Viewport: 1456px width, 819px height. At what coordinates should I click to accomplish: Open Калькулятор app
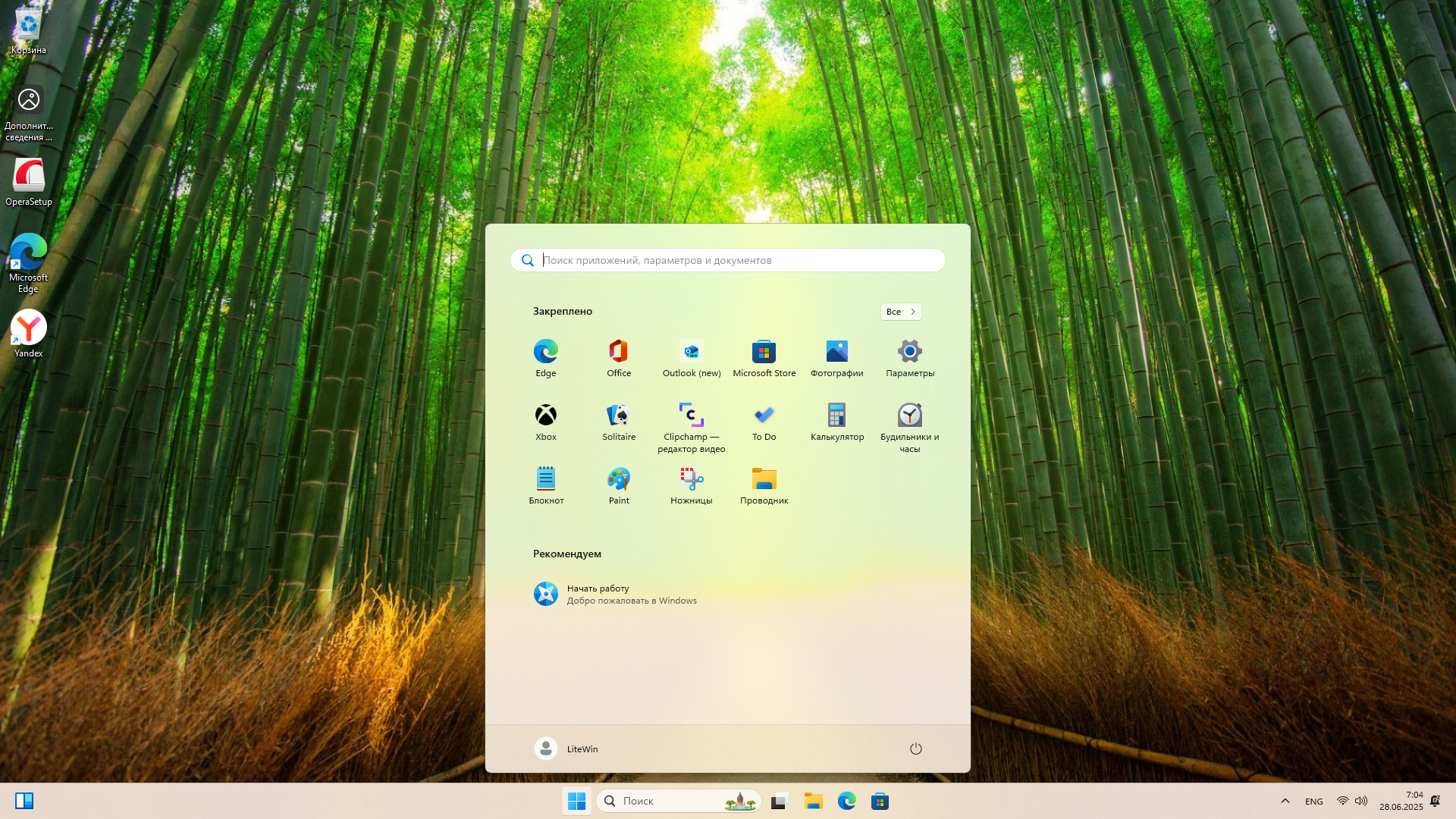[836, 416]
